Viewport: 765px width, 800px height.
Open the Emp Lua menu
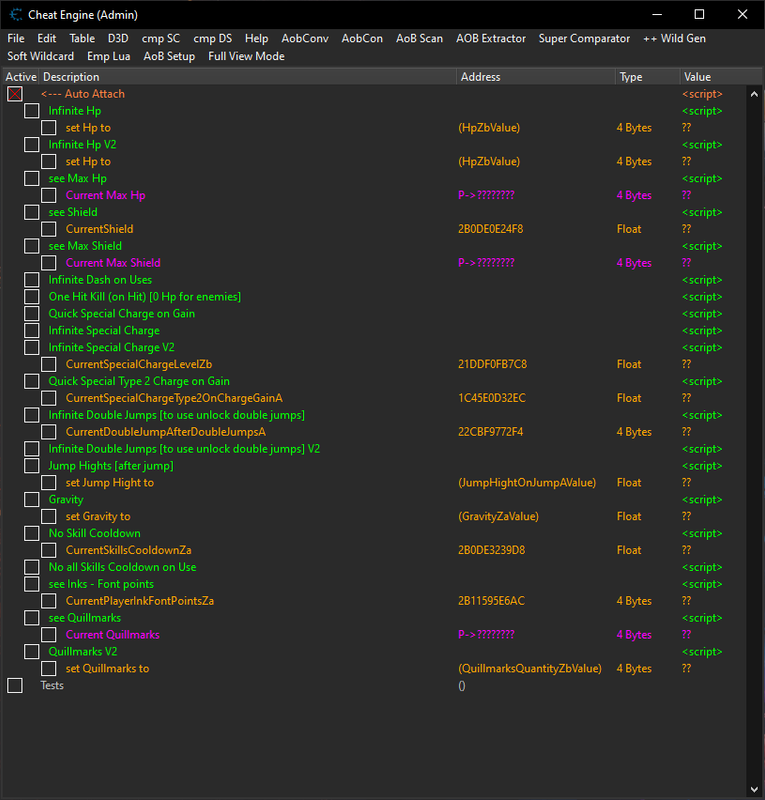(109, 57)
